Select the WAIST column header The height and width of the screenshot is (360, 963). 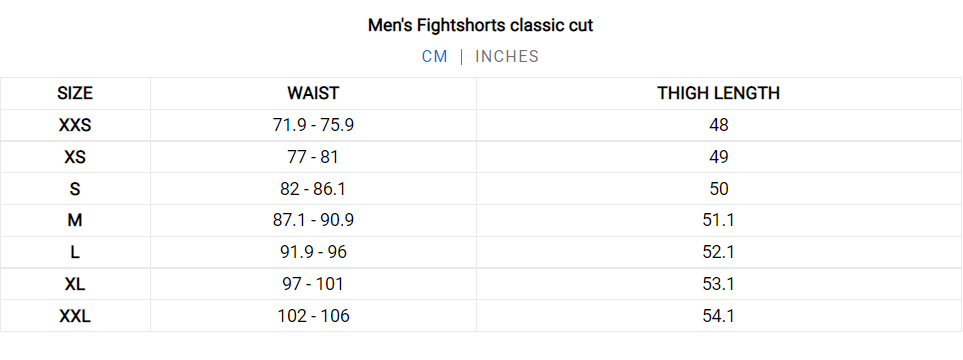313,93
